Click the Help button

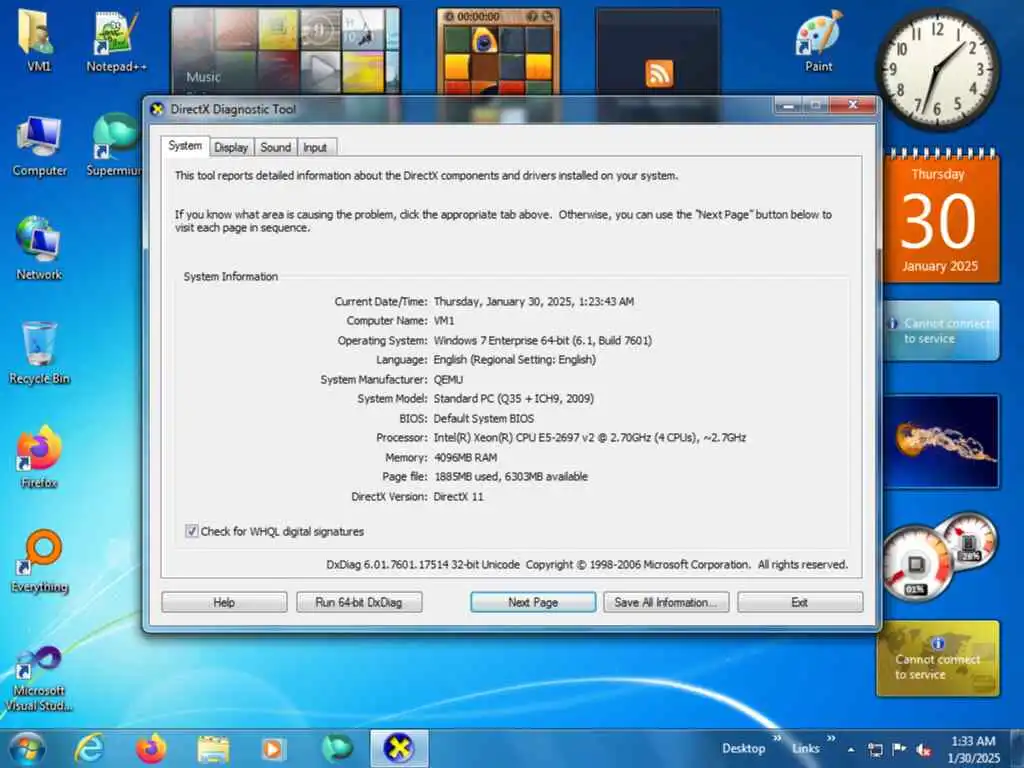click(224, 602)
